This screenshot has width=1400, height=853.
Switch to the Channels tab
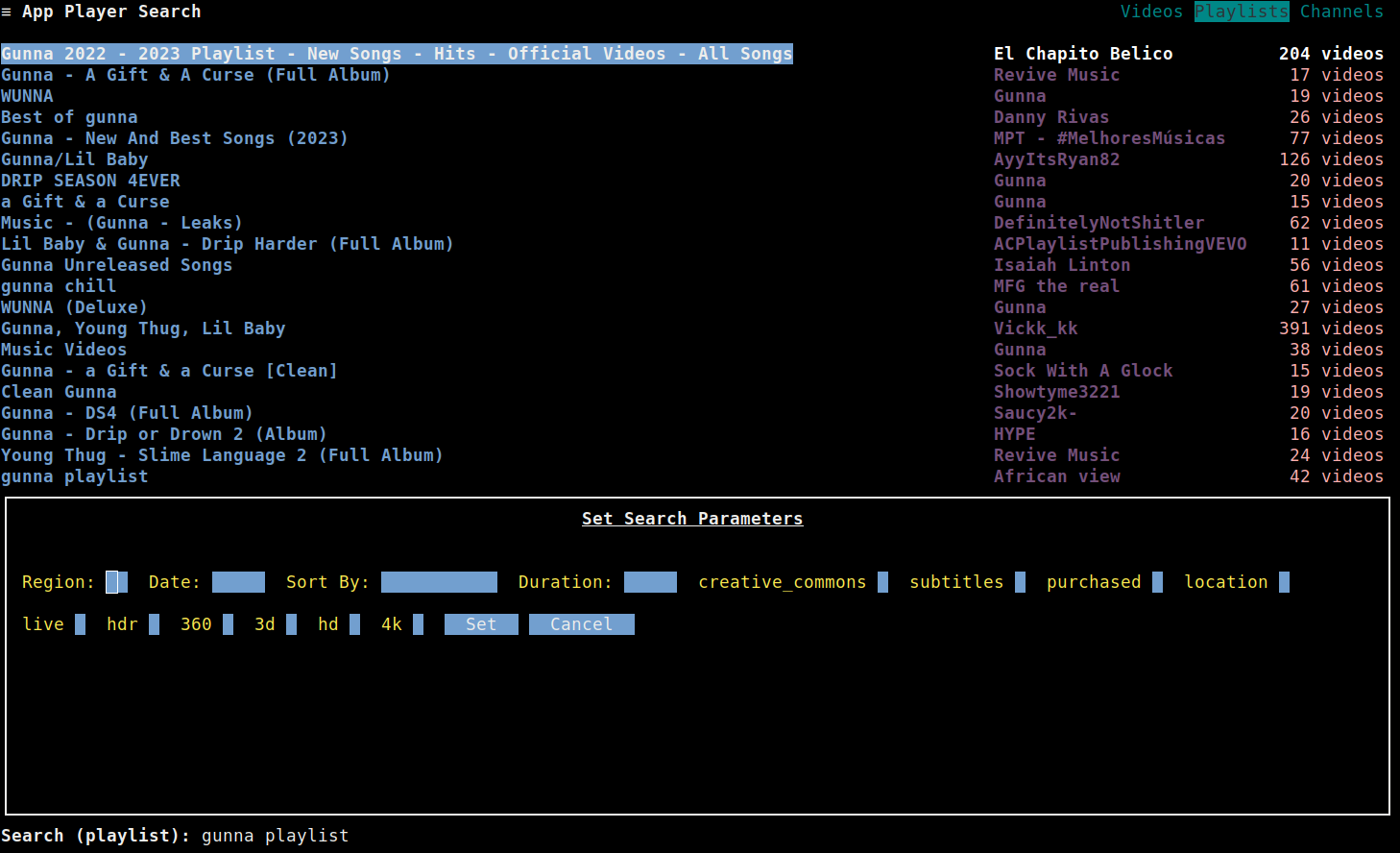point(1341,12)
